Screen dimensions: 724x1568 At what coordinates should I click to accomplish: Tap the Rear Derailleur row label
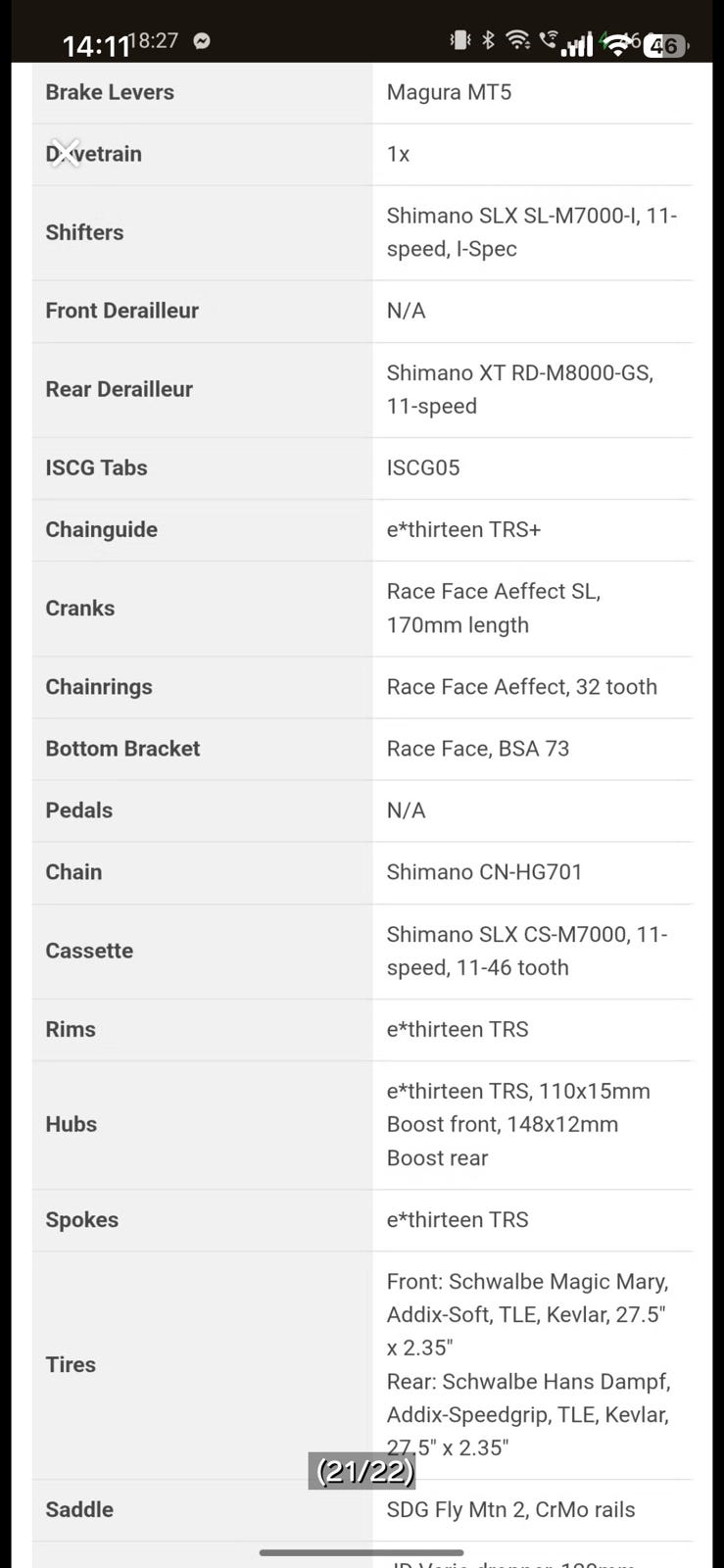point(119,389)
